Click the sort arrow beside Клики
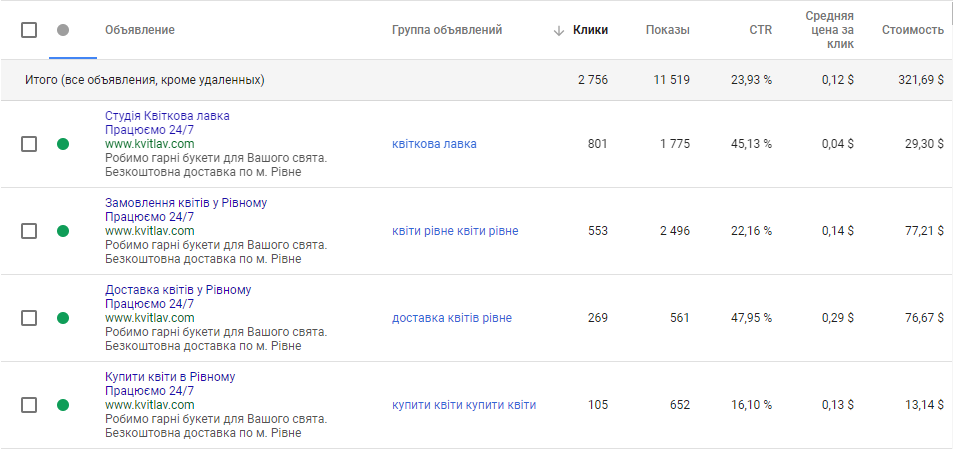This screenshot has width=953, height=449. pyautogui.click(x=559, y=30)
